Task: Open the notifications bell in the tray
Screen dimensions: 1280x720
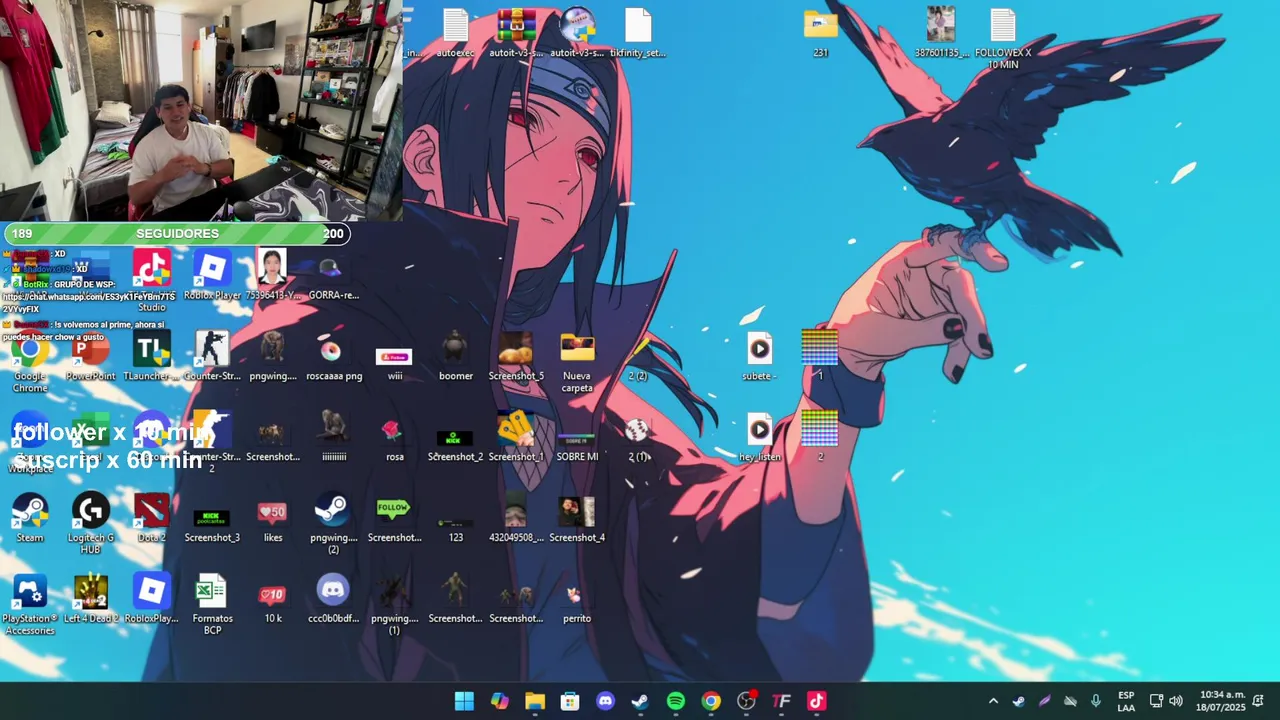Action: 1258,701
